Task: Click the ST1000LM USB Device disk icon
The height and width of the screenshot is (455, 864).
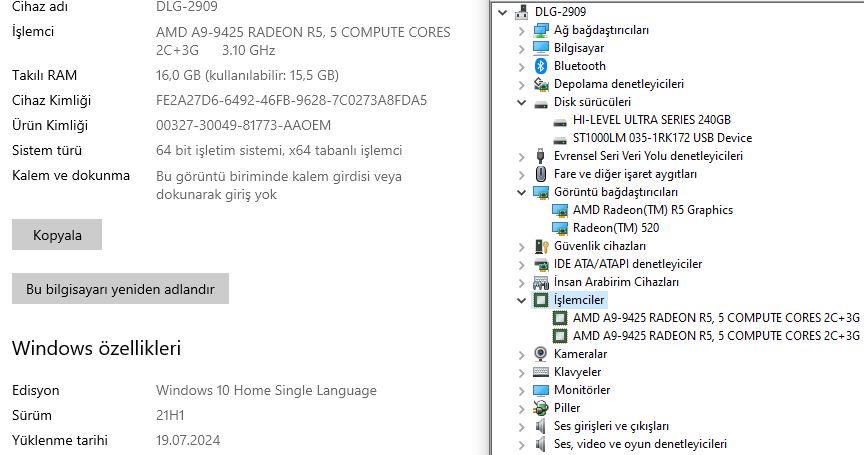Action: [560, 139]
